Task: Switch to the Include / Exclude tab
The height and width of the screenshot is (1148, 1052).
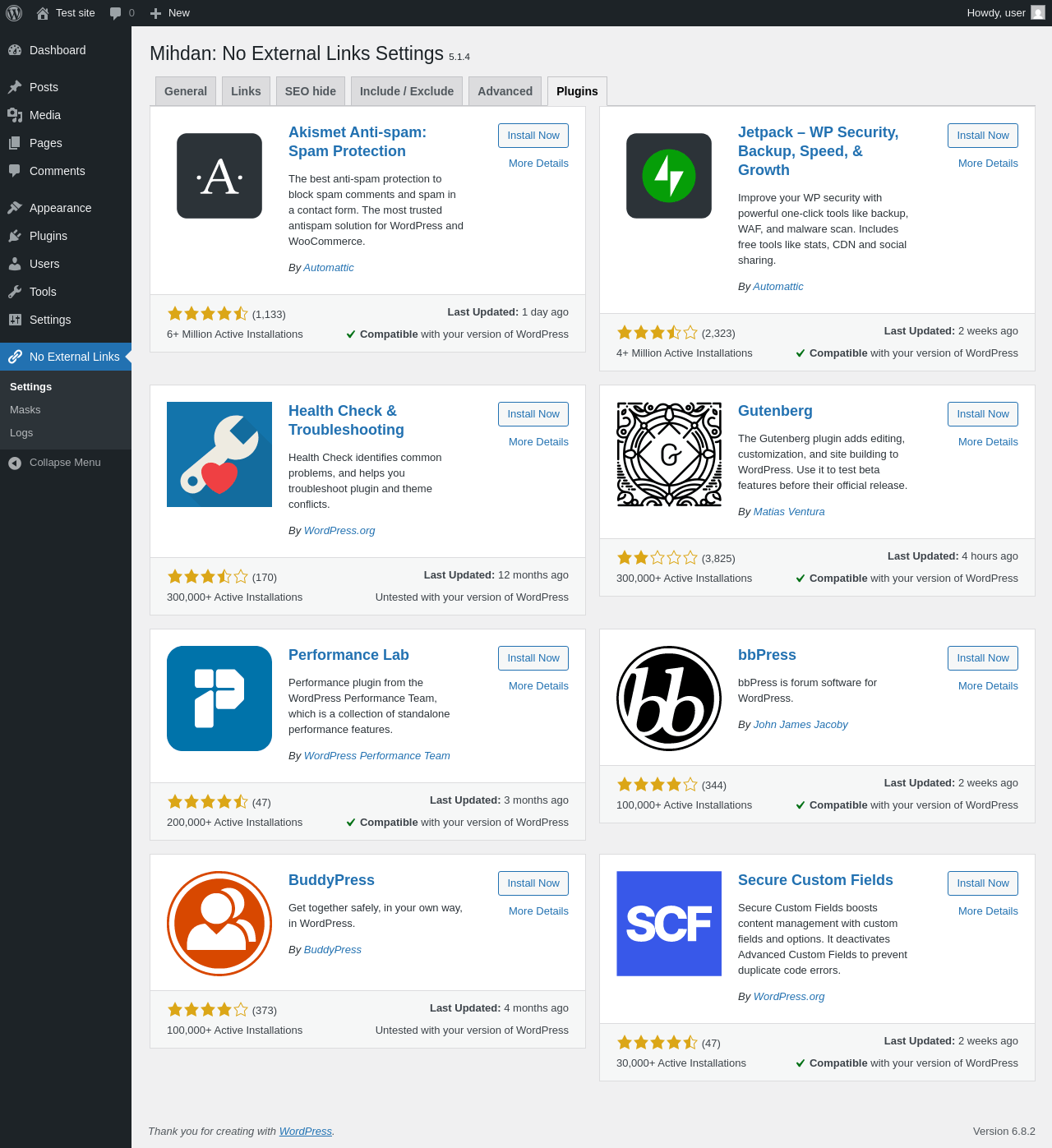Action: 407,91
